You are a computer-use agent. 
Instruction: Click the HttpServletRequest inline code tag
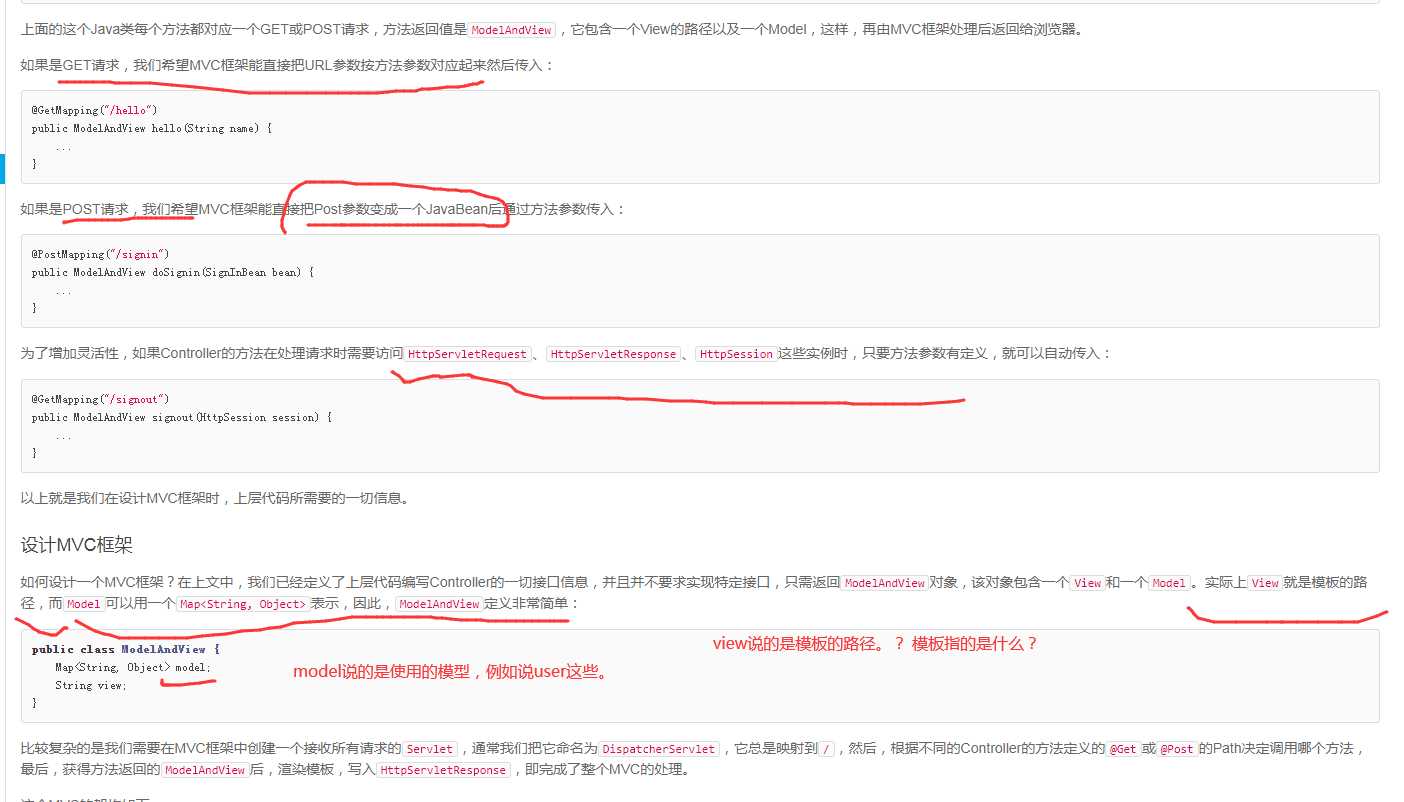click(467, 354)
